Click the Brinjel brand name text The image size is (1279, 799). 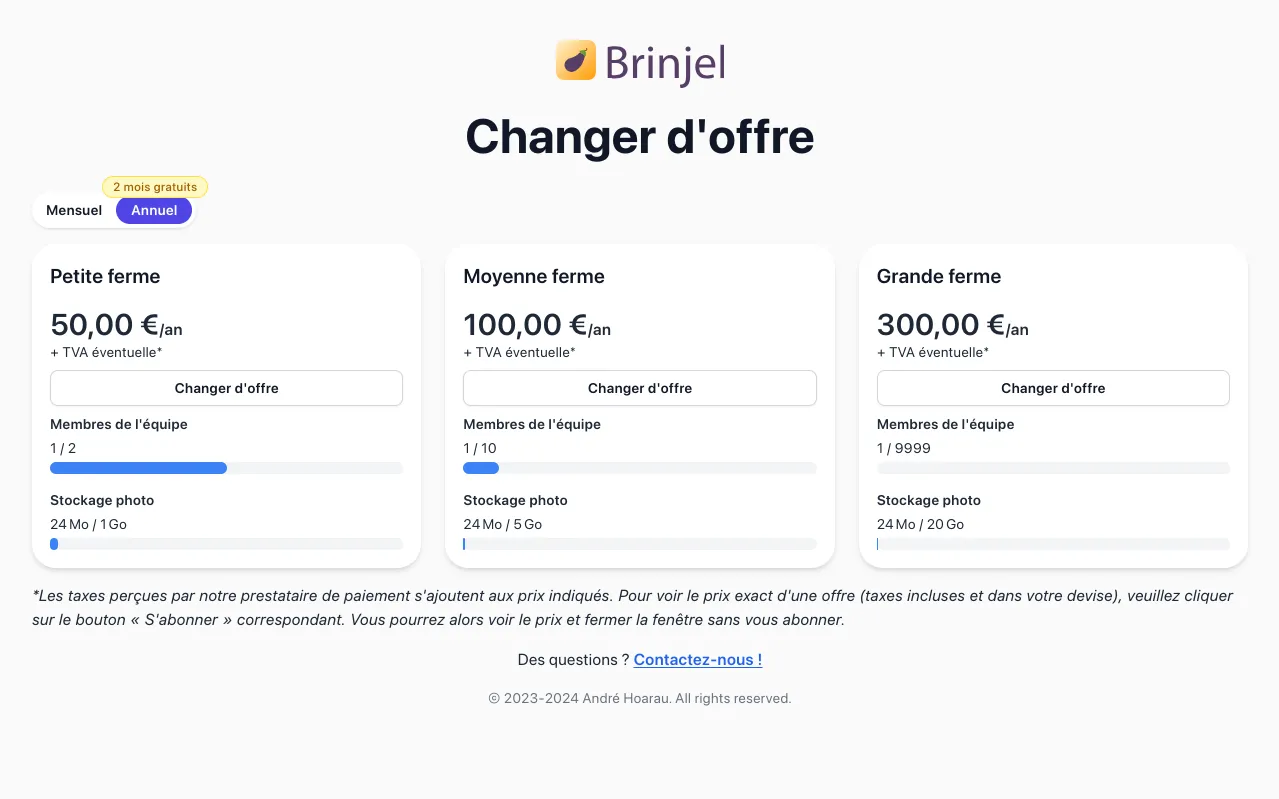664,61
